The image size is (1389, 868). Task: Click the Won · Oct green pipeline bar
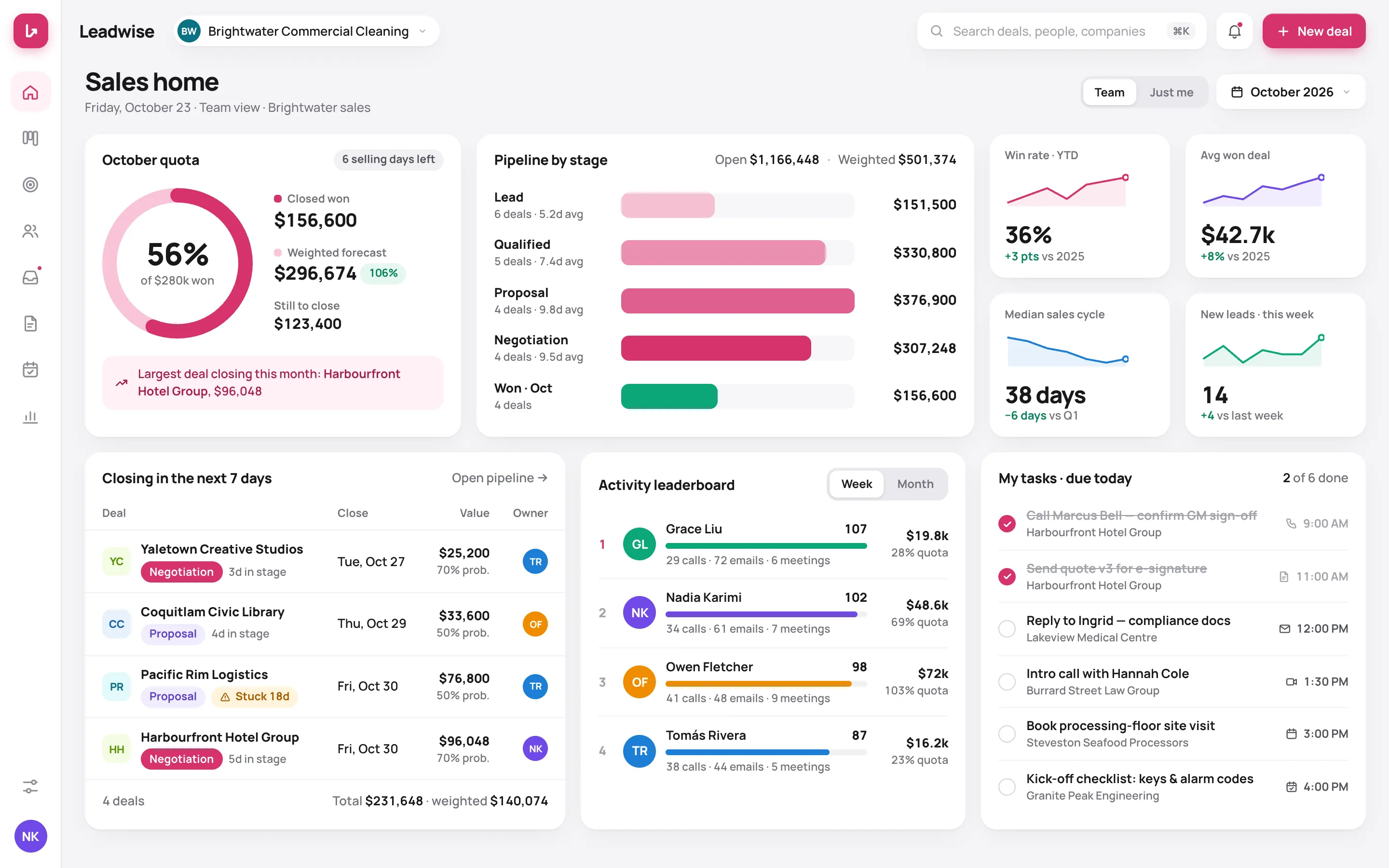click(669, 396)
